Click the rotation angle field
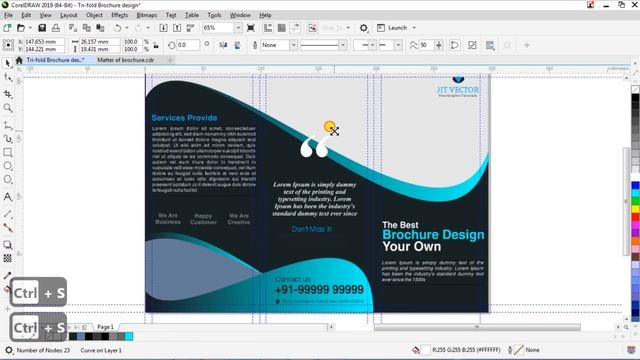Screen dimensions: 640x360 tap(188, 45)
